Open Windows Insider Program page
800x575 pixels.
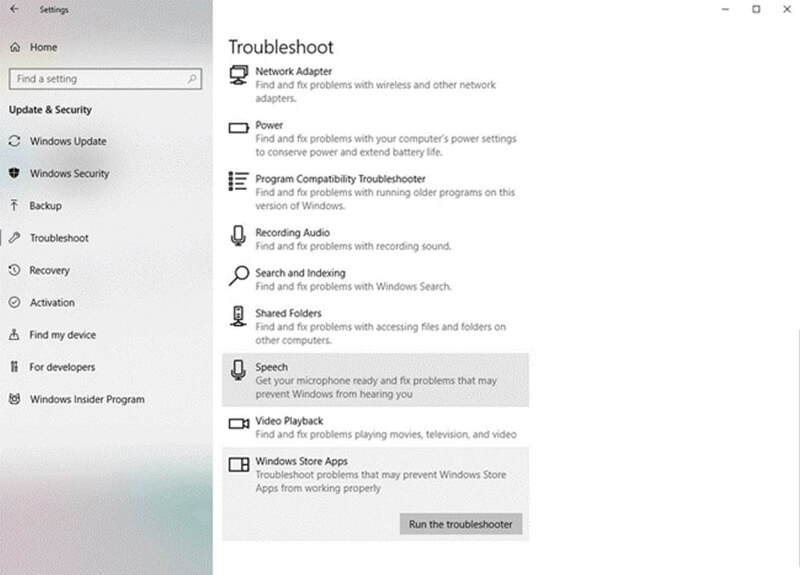(x=87, y=399)
